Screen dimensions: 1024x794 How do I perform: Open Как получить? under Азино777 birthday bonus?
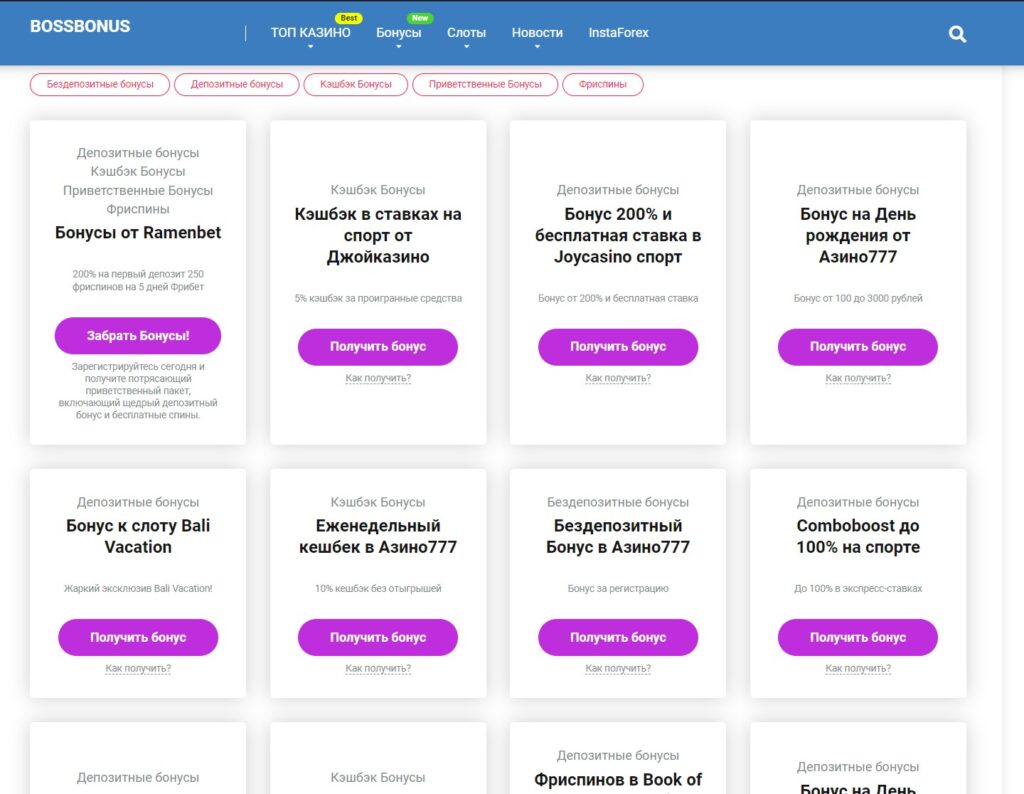[x=858, y=378]
